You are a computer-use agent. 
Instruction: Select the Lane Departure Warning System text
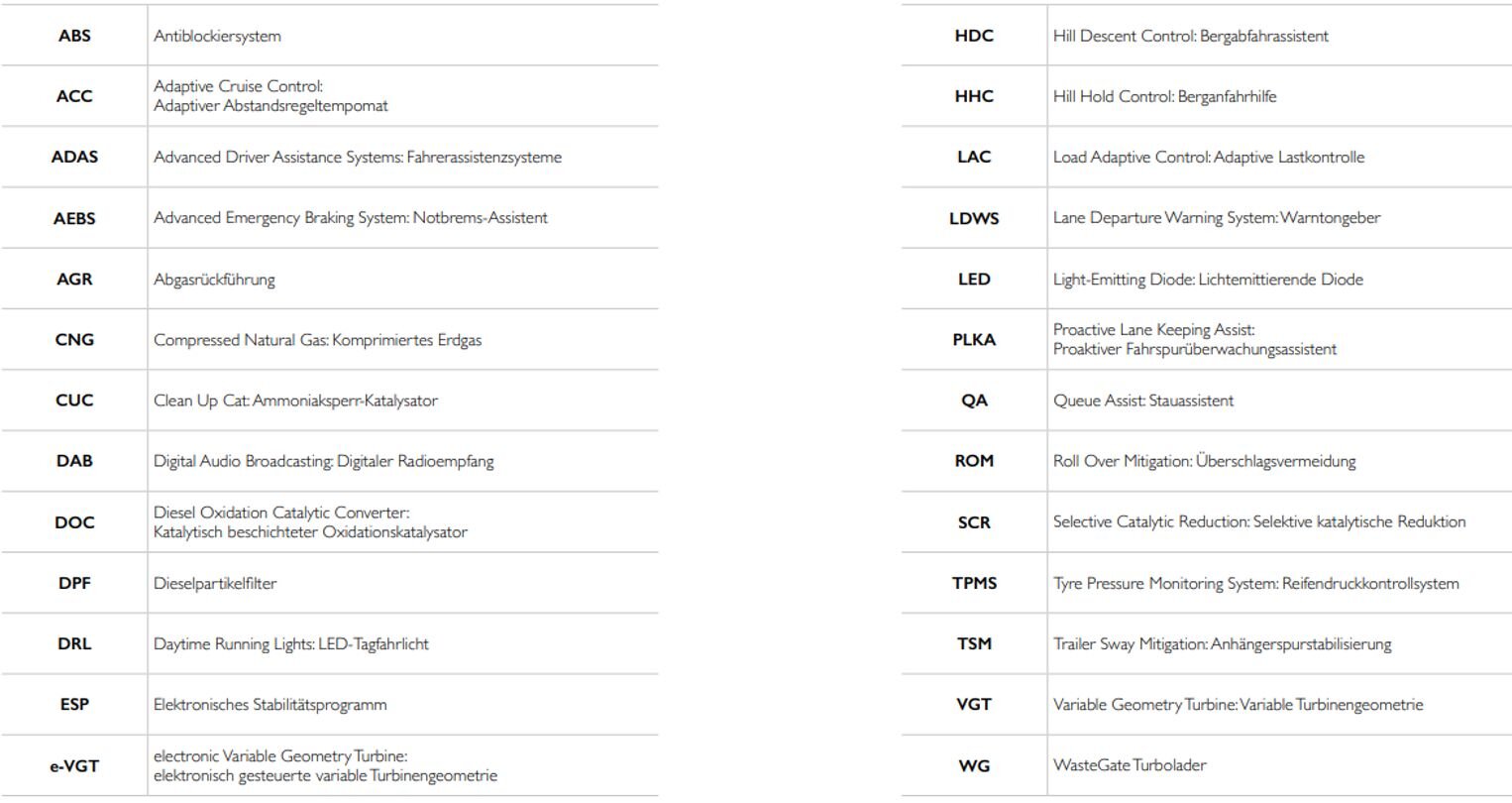pyautogui.click(x=1216, y=218)
